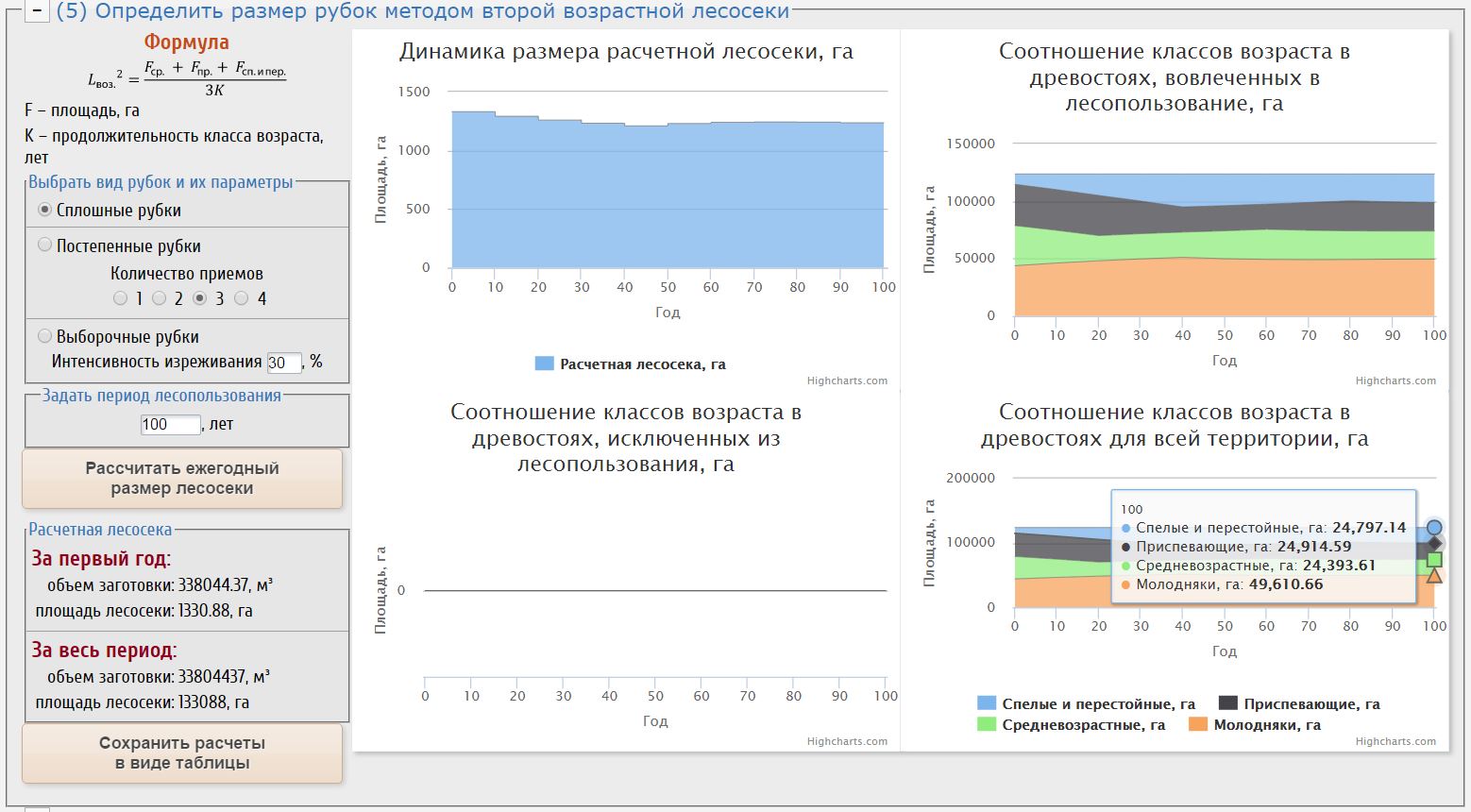This screenshot has width=1471, height=812.
Task: Open Highcharts.com link under всей территории chart
Action: click(x=1395, y=742)
